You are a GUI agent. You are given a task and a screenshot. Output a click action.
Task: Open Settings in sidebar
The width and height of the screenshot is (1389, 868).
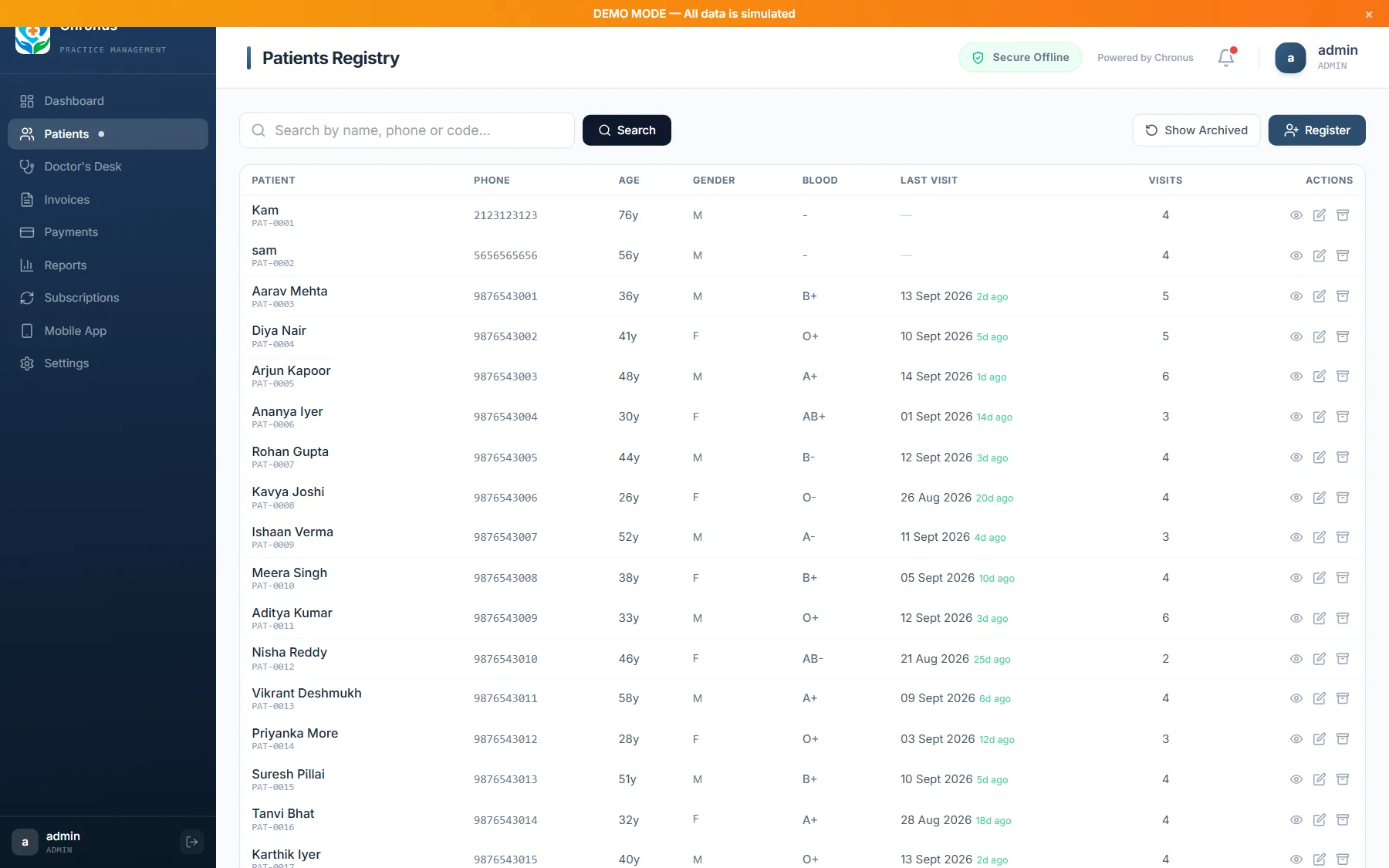(x=108, y=363)
